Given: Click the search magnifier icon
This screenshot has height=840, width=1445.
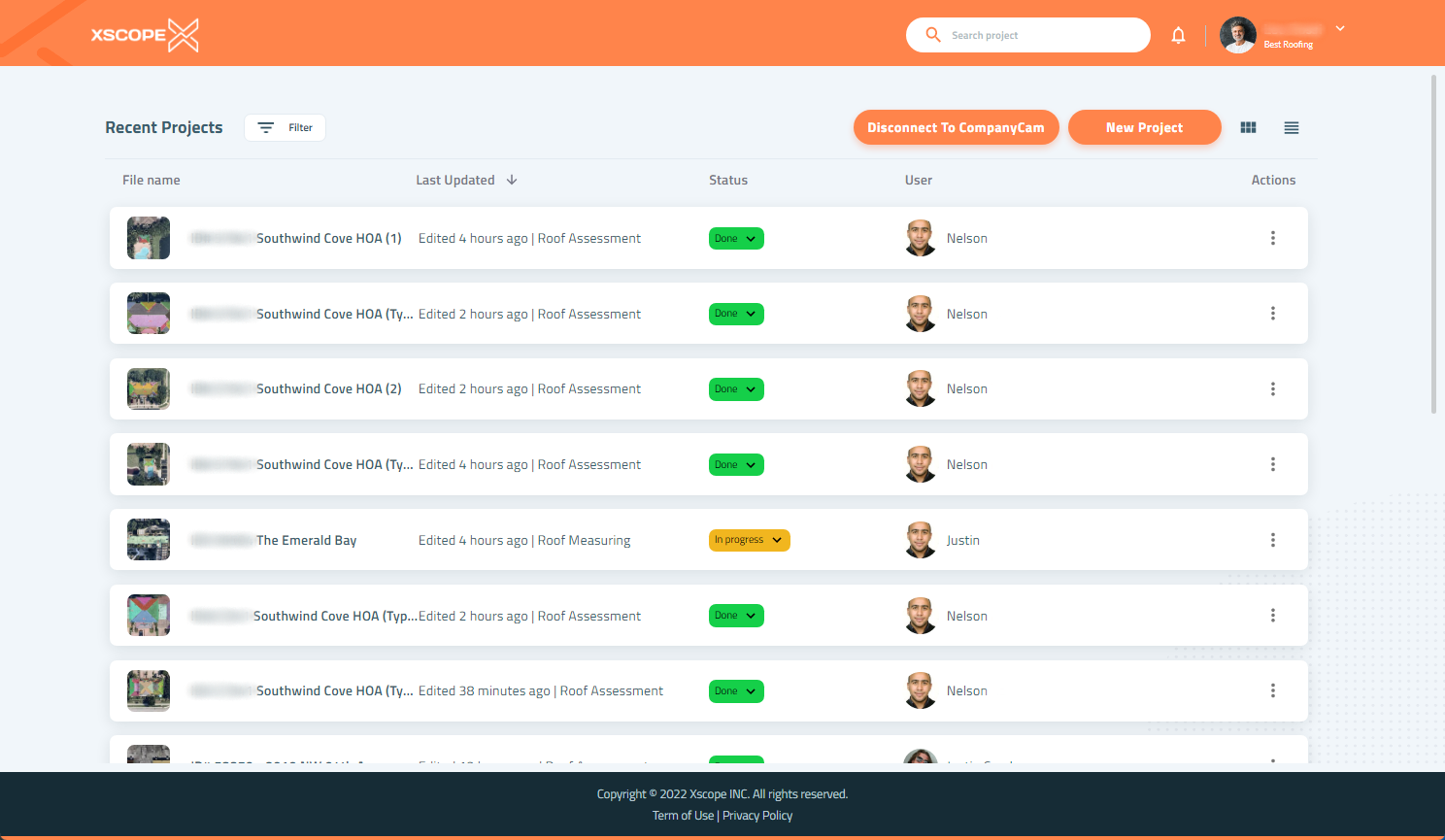Looking at the screenshot, I should click(933, 35).
